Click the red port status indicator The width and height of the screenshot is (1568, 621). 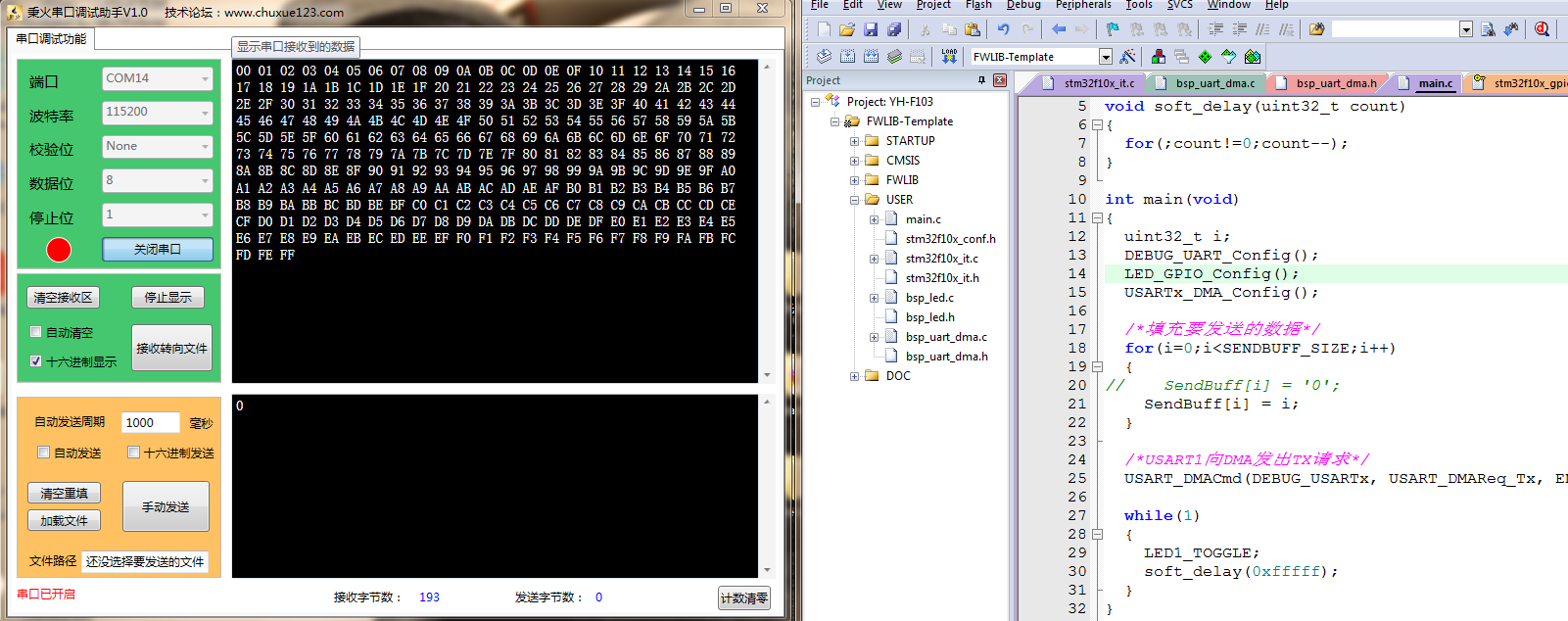(x=59, y=250)
